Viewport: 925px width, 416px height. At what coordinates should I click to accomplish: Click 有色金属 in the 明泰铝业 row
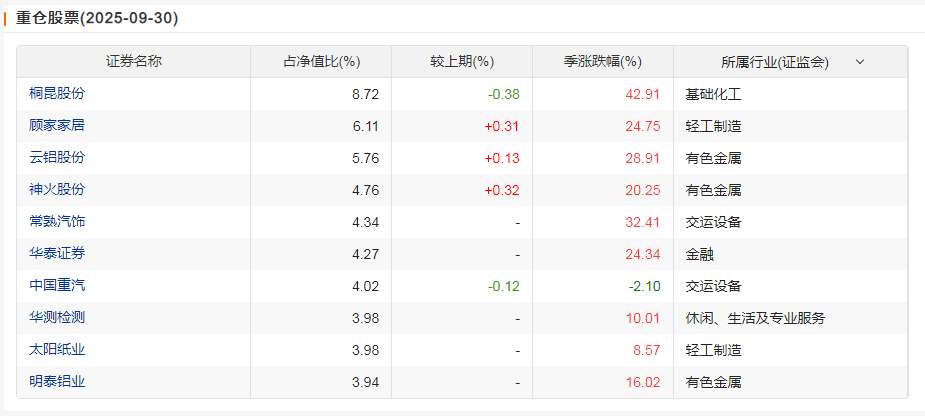713,382
